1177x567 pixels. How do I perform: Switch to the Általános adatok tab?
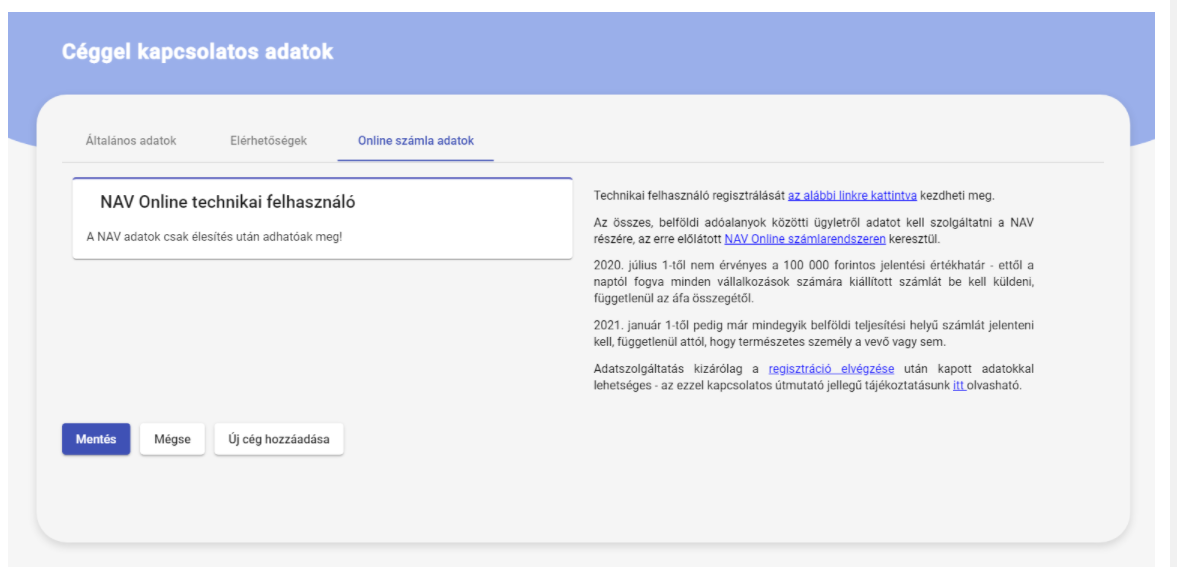131,140
